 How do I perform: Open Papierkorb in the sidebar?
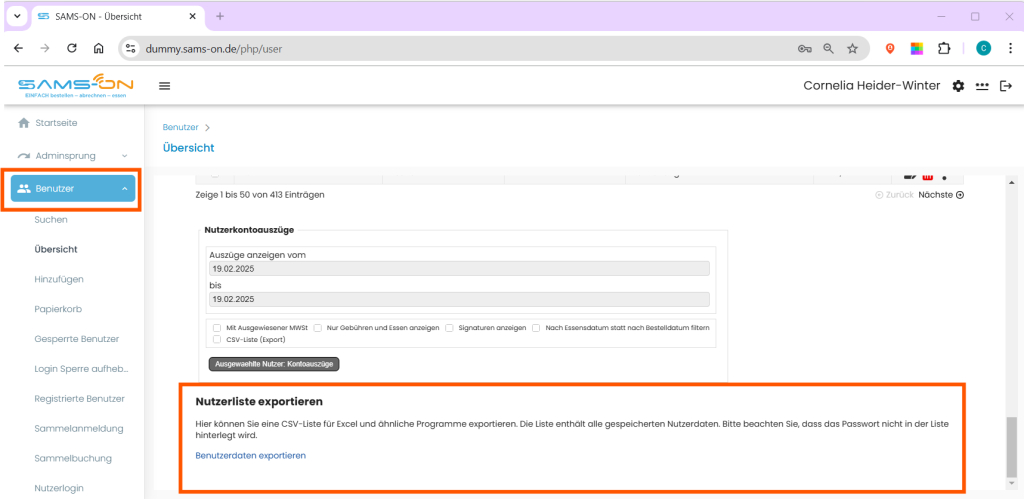[58, 309]
